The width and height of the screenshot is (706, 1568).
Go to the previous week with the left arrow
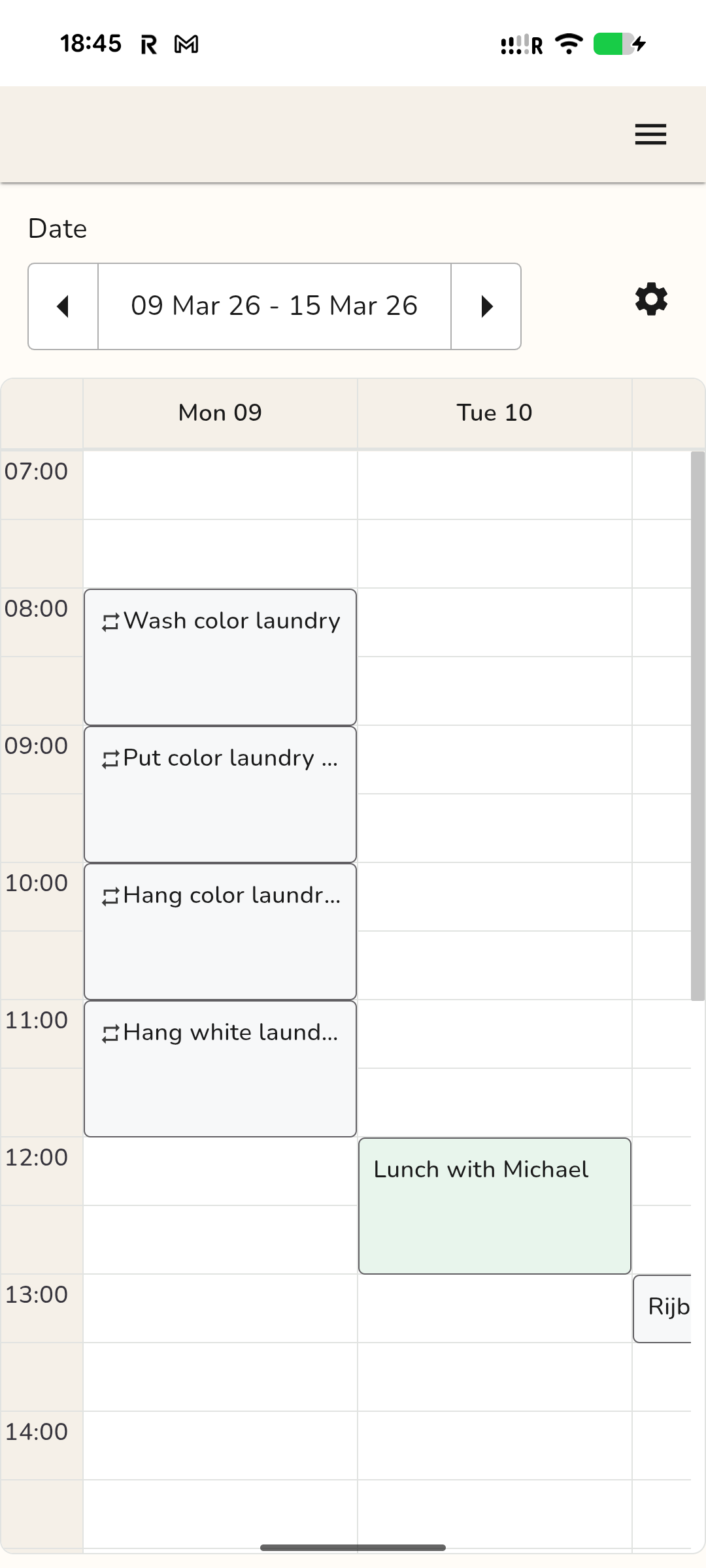[62, 306]
